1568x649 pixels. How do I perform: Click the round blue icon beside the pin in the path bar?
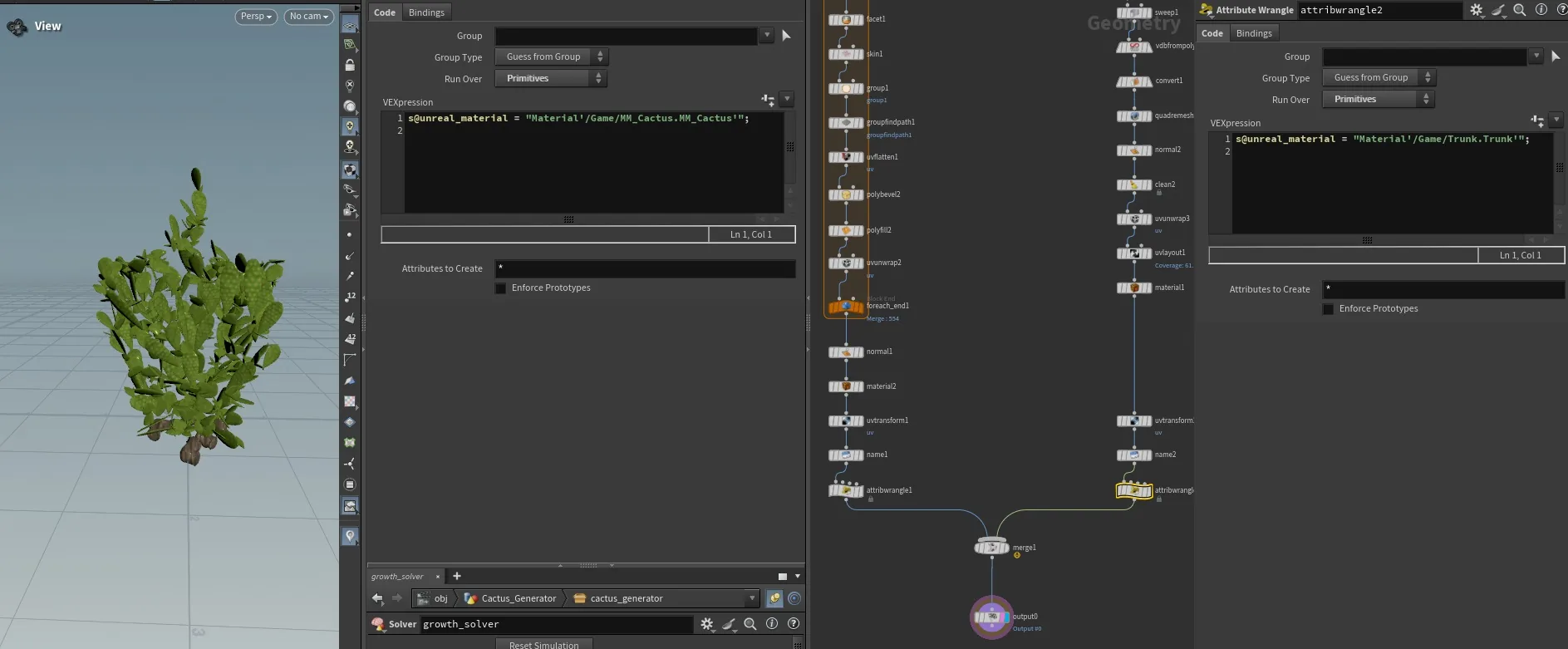794,598
